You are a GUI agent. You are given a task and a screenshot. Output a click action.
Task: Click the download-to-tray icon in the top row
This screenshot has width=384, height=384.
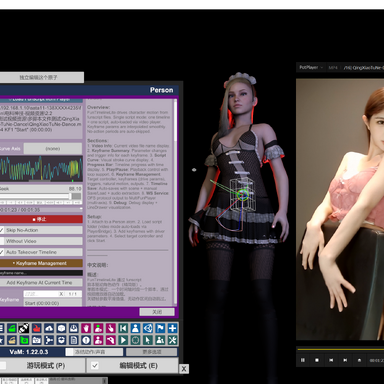click(x=74, y=328)
